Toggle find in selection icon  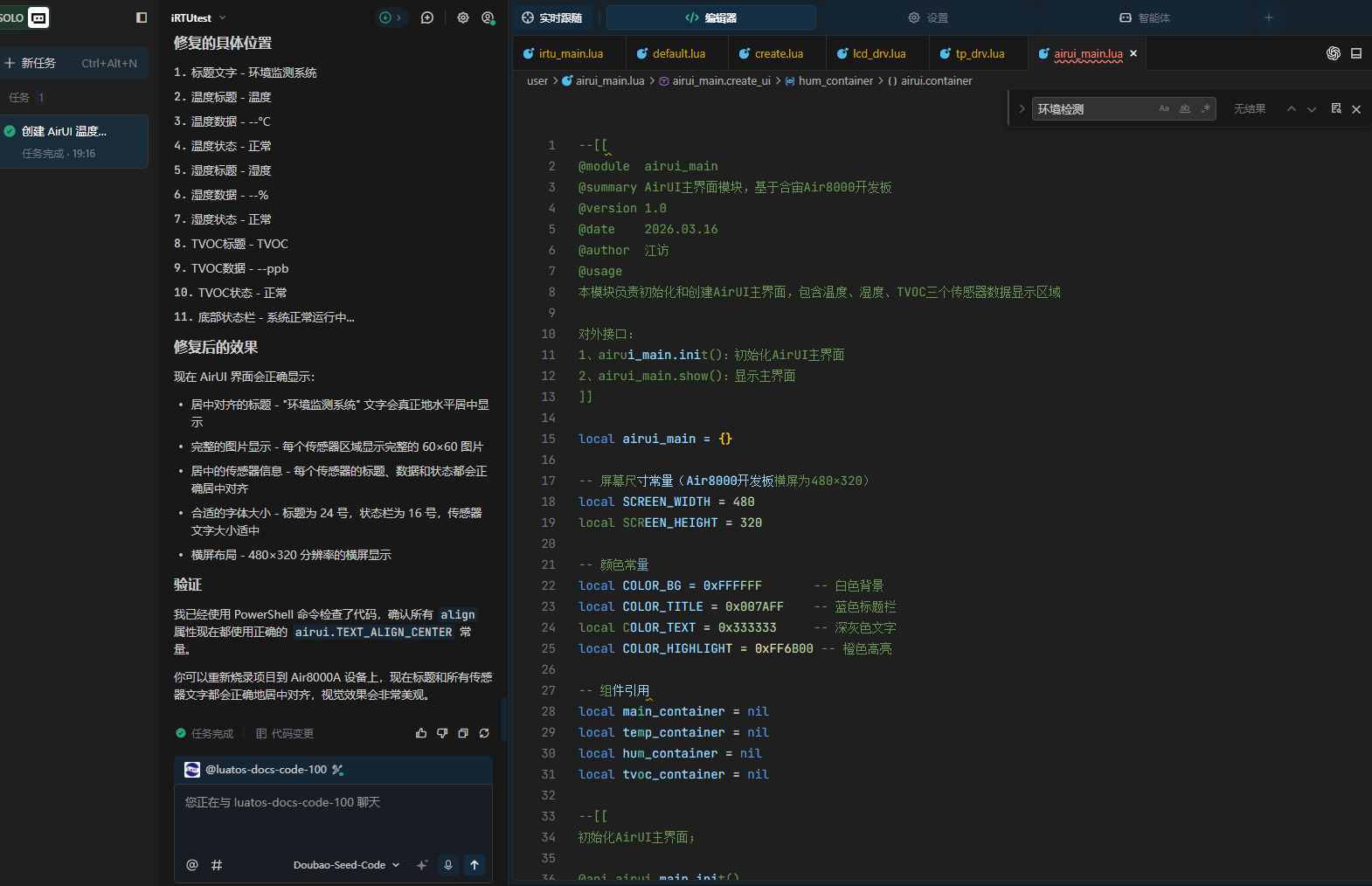point(1336,109)
